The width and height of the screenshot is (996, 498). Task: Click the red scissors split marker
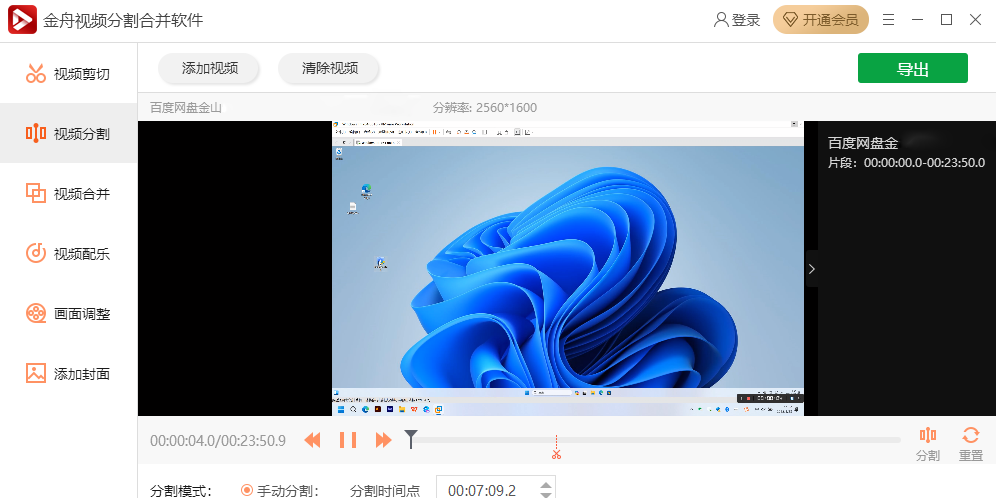556,448
